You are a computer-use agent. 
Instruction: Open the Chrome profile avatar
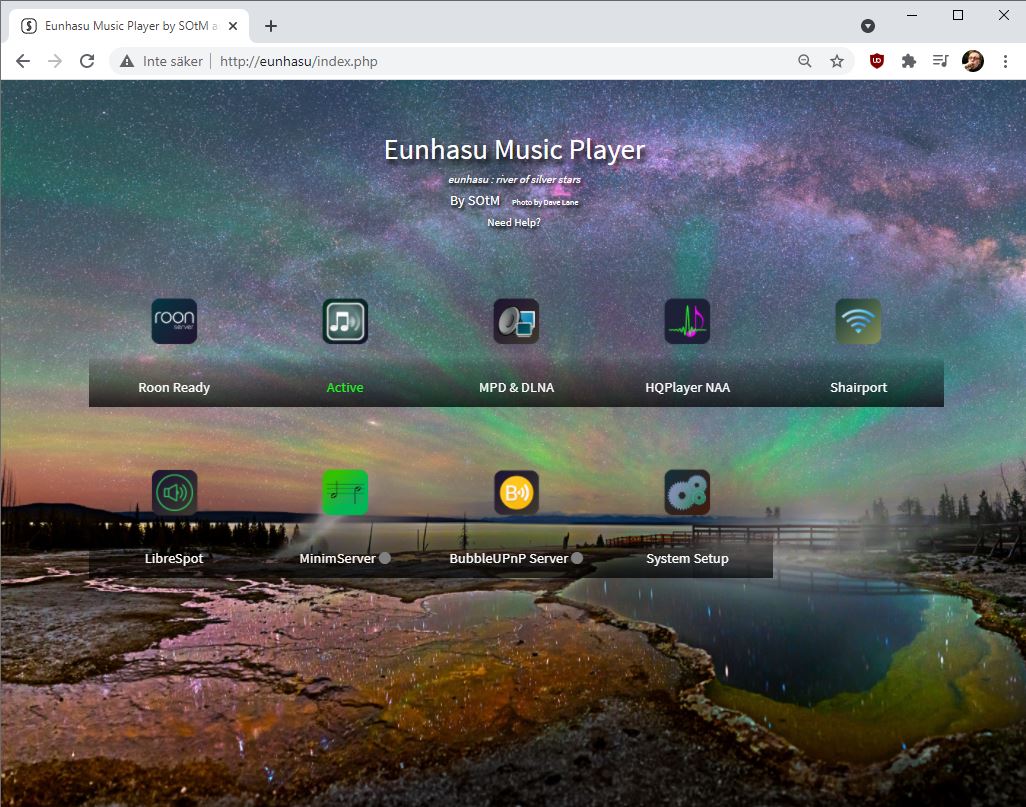tap(973, 62)
